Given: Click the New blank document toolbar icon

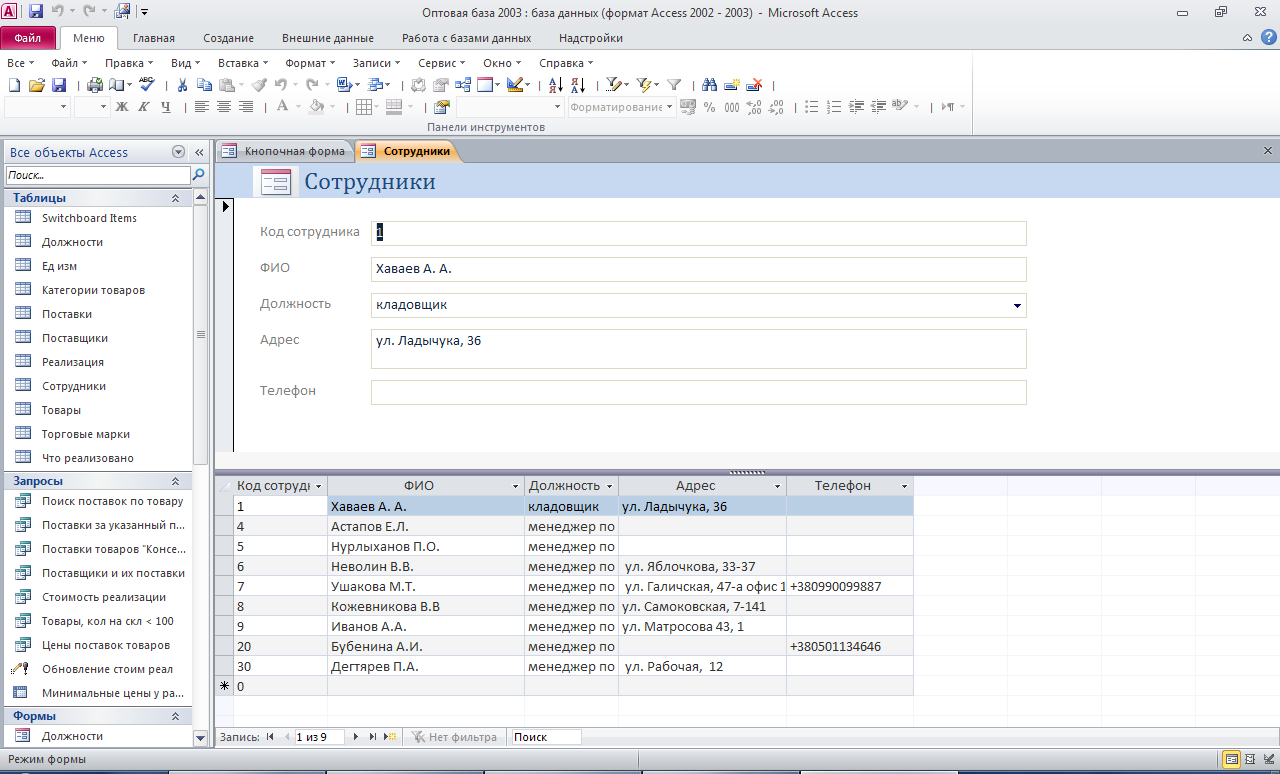Looking at the screenshot, I should point(14,85).
